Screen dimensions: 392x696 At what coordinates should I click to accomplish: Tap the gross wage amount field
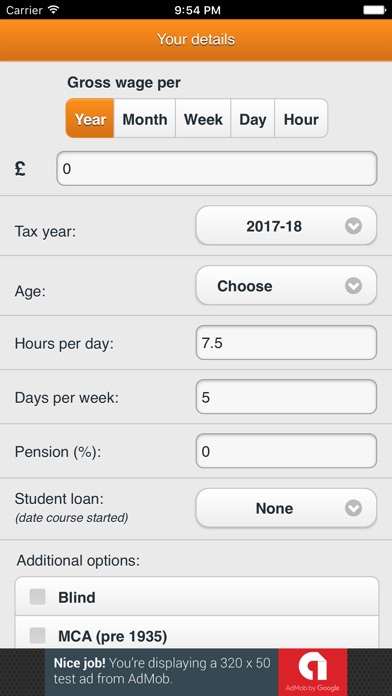tap(217, 169)
